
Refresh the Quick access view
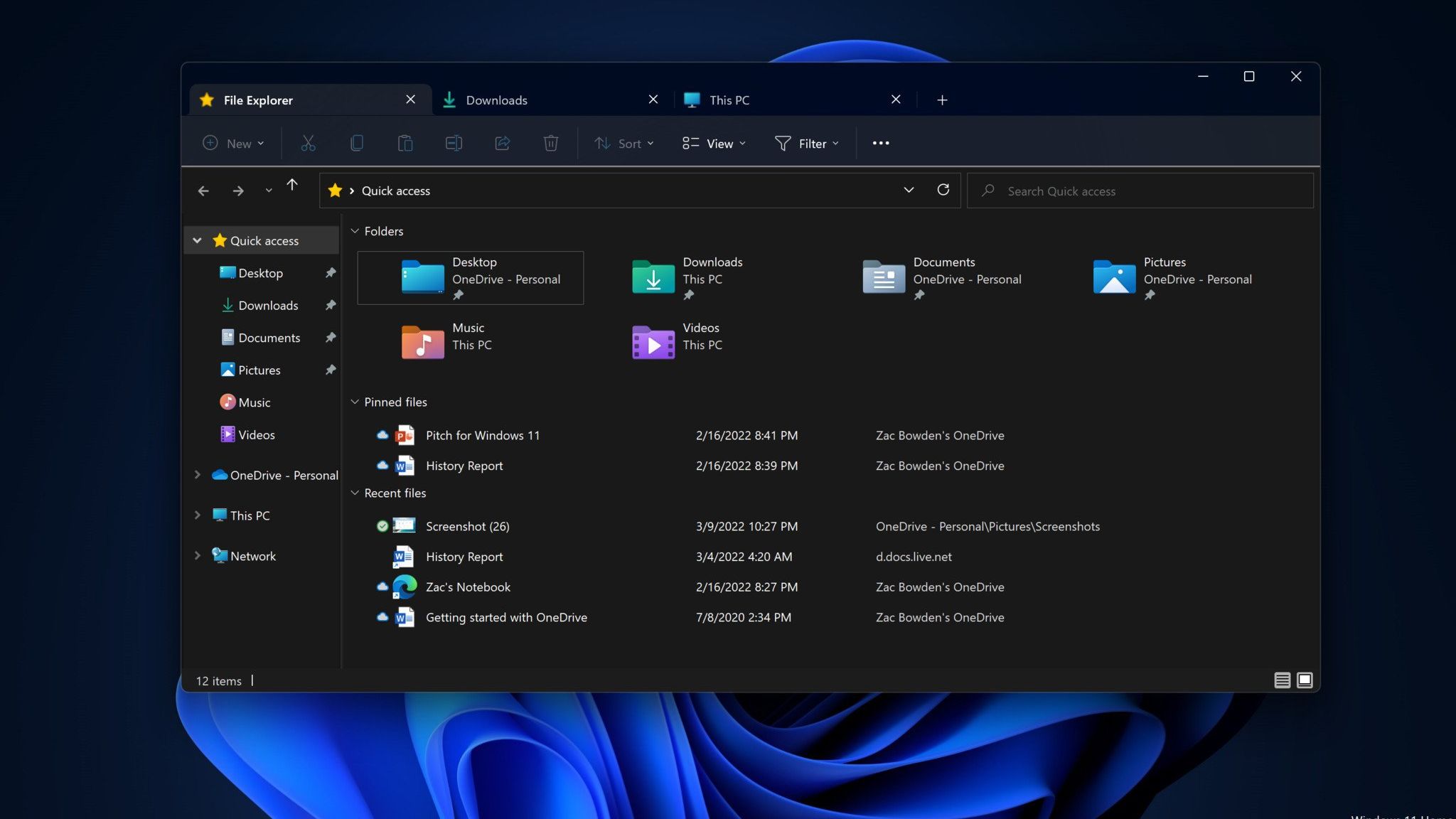point(943,190)
